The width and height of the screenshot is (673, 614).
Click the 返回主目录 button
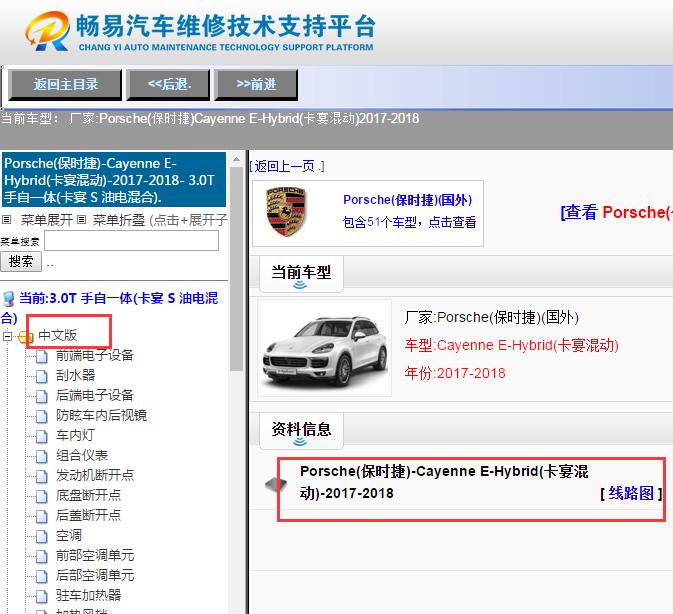pos(65,85)
